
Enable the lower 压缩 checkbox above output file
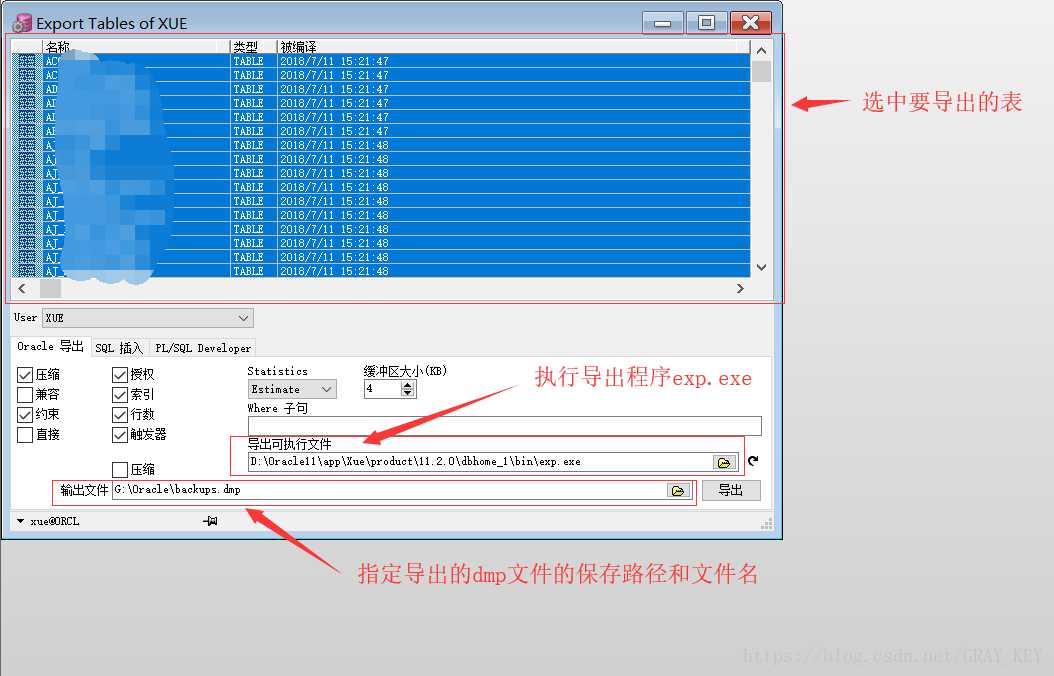(120, 469)
